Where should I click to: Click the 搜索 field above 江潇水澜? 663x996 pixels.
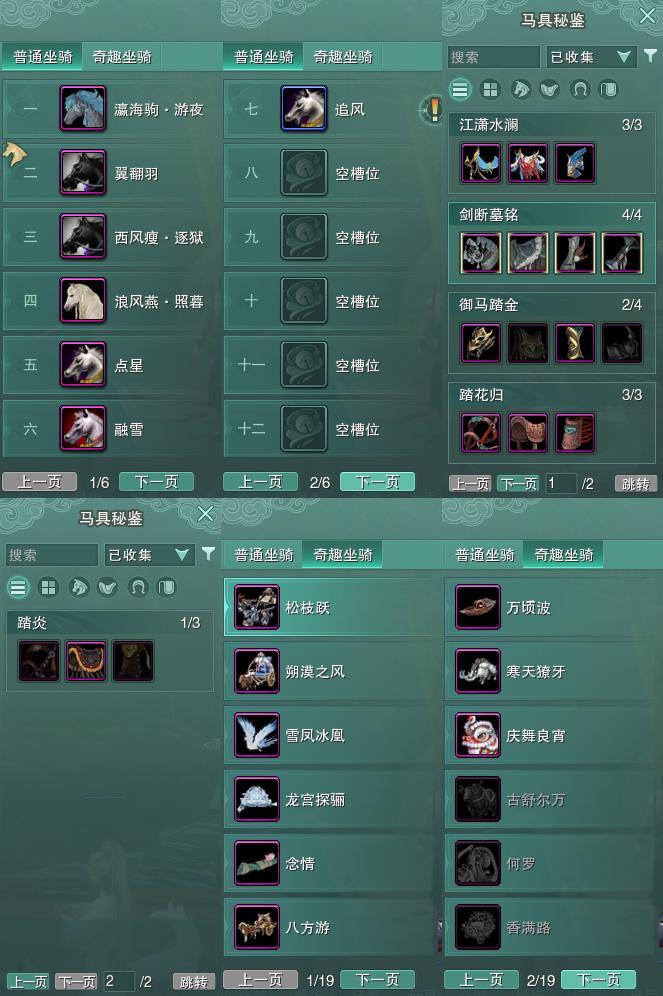[x=493, y=57]
